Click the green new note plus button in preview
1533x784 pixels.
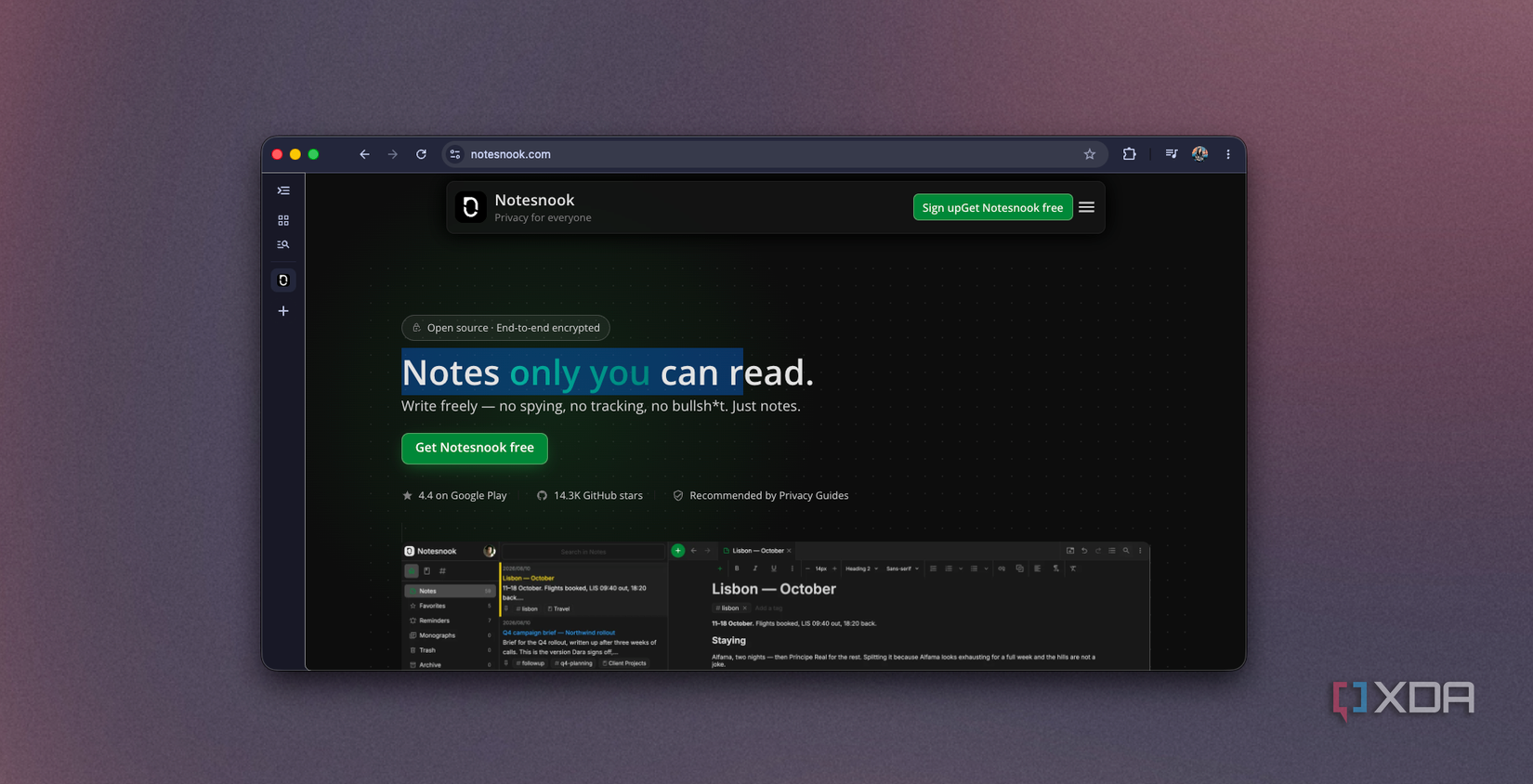[678, 551]
